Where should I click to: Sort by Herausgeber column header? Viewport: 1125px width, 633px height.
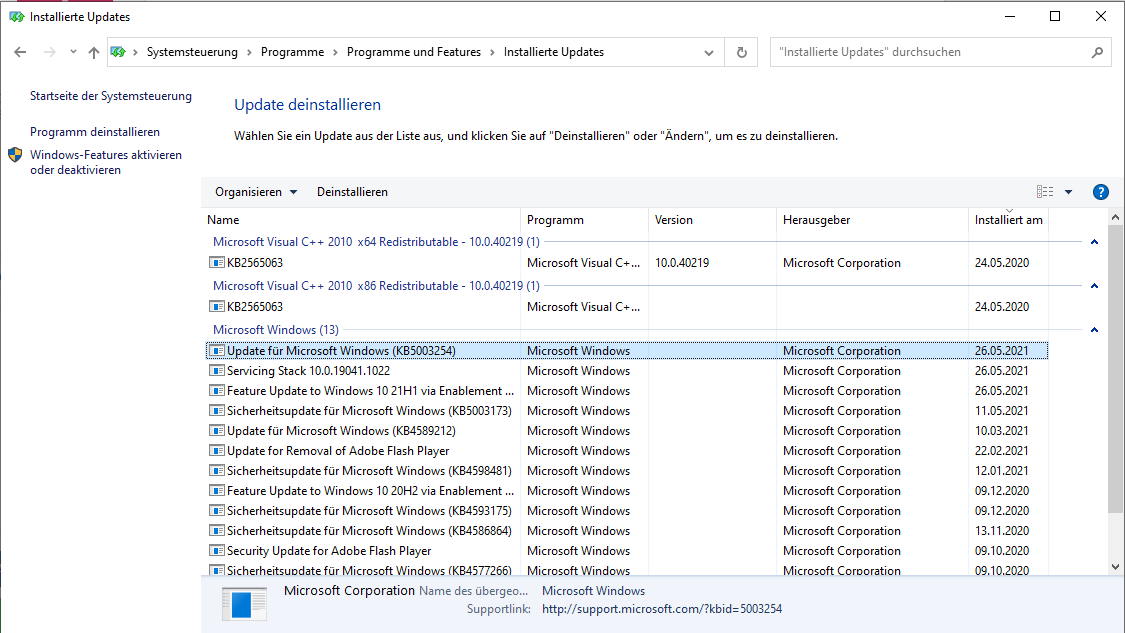[x=872, y=220]
